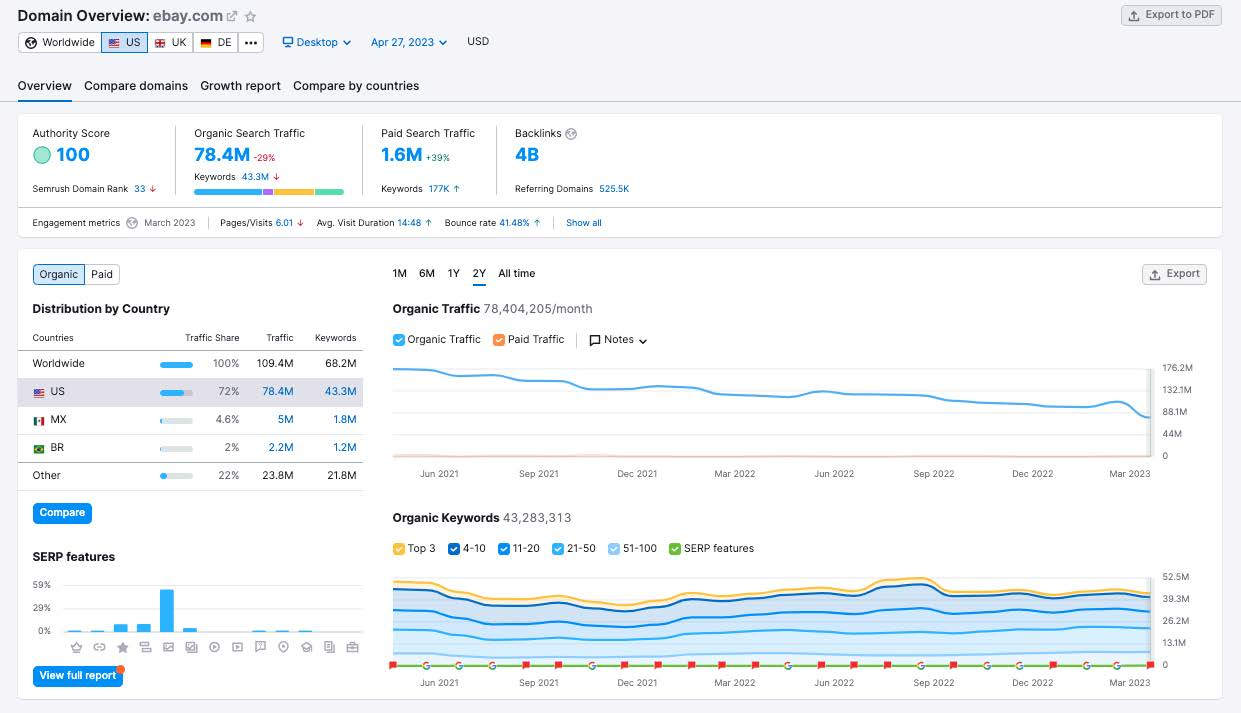Click the Show all engagement link

(x=584, y=223)
